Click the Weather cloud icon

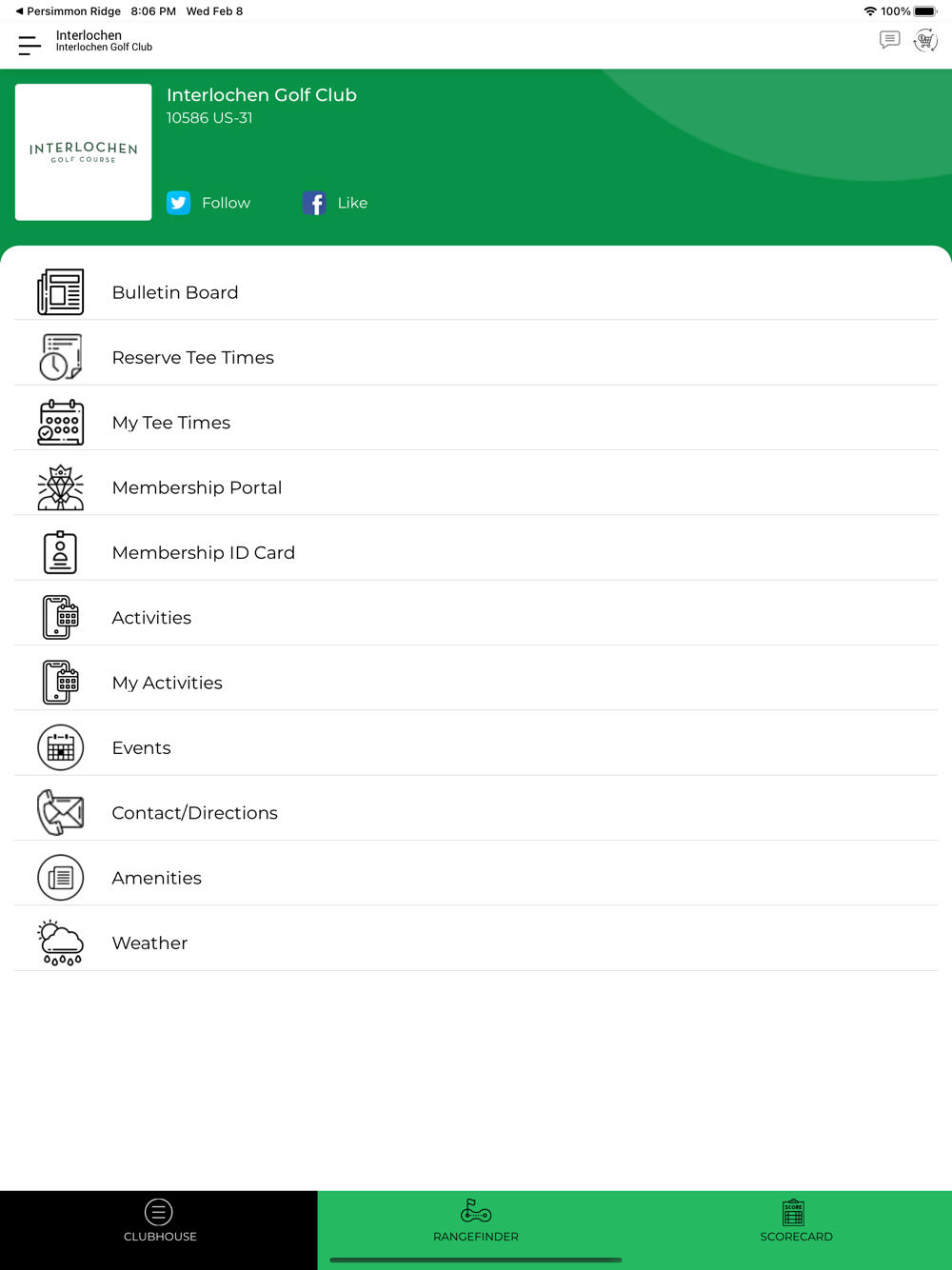(x=61, y=943)
